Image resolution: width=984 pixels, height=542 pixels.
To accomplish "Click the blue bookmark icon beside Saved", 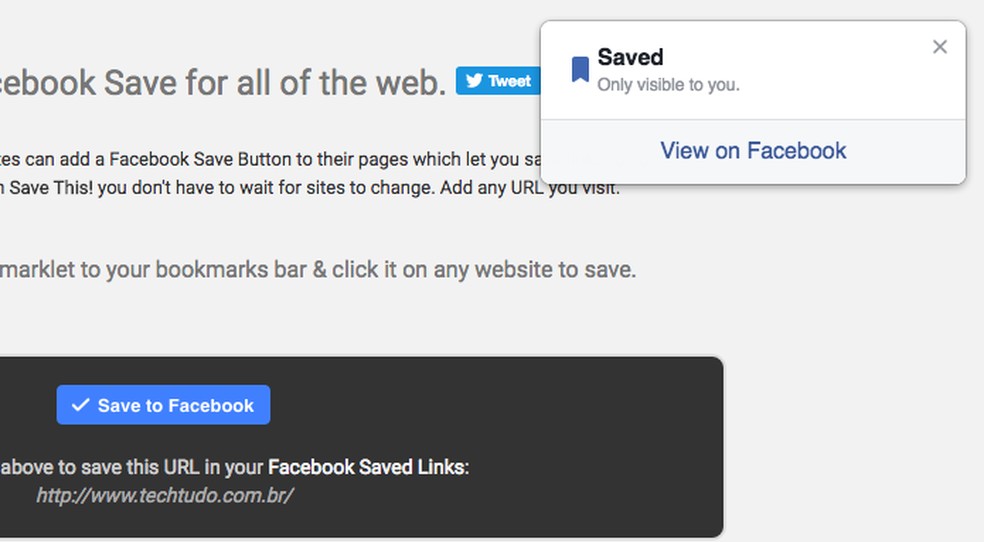I will tap(580, 69).
